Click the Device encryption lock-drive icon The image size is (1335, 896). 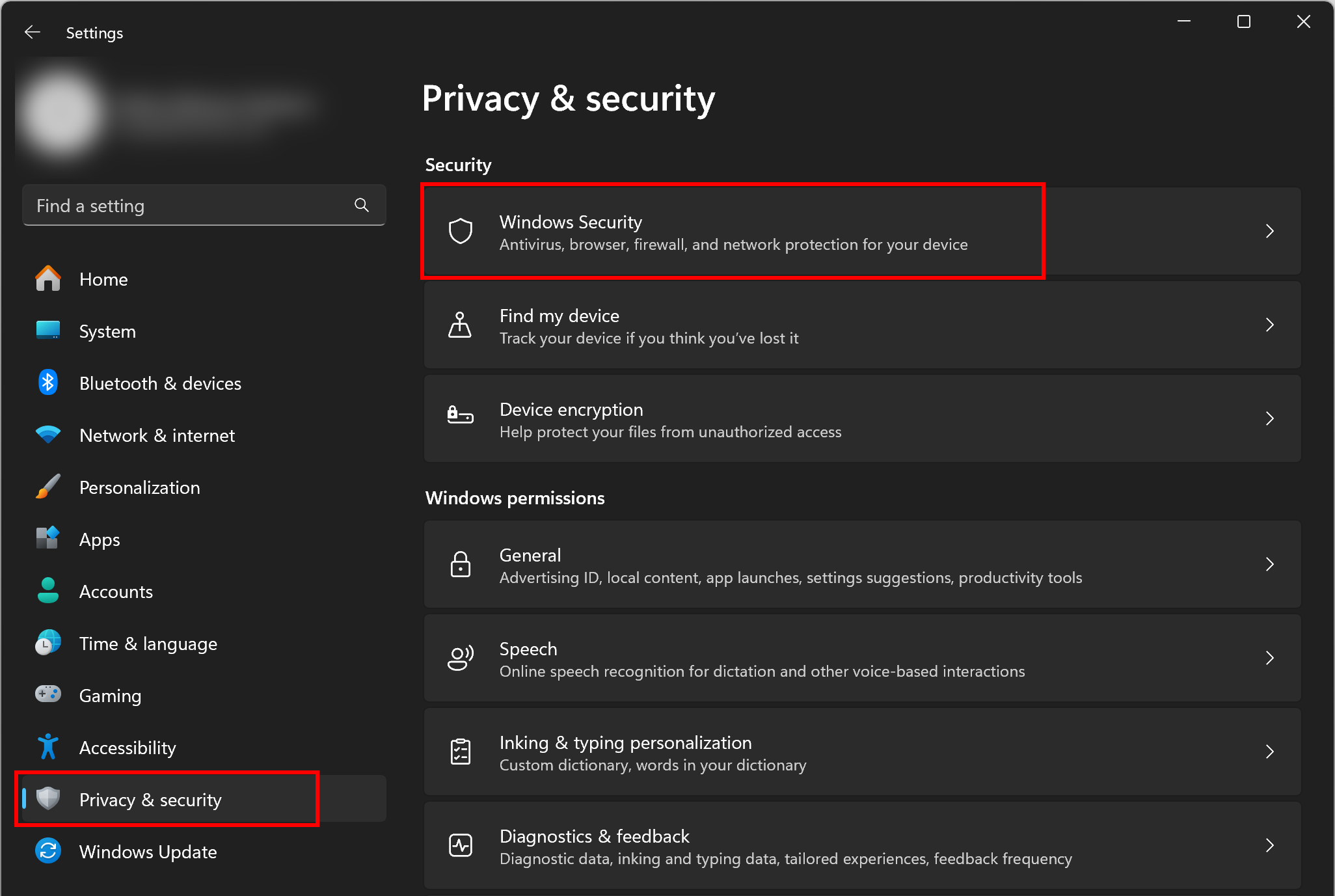click(460, 414)
